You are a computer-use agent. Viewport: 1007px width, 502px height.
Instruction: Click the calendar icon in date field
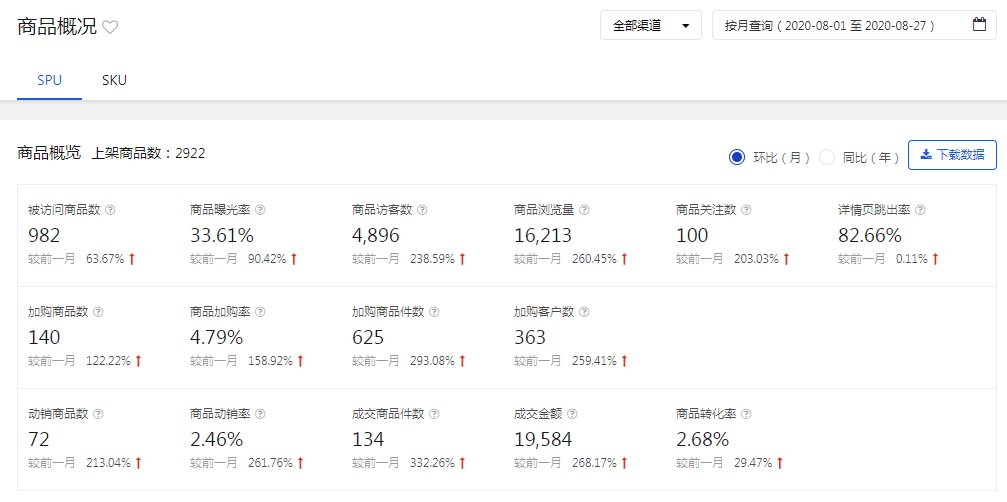979,25
